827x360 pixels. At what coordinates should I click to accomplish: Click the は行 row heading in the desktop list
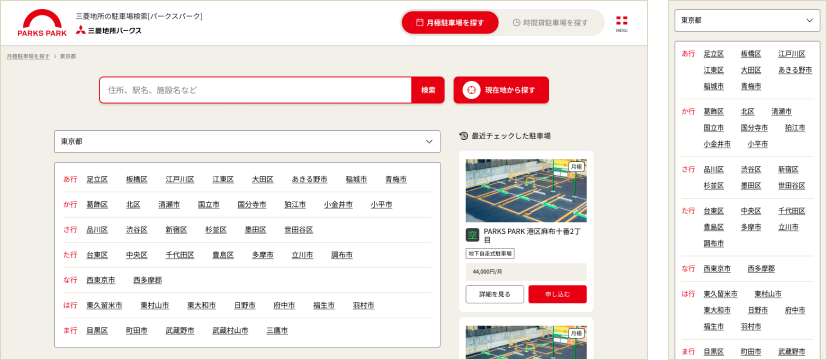(70, 306)
